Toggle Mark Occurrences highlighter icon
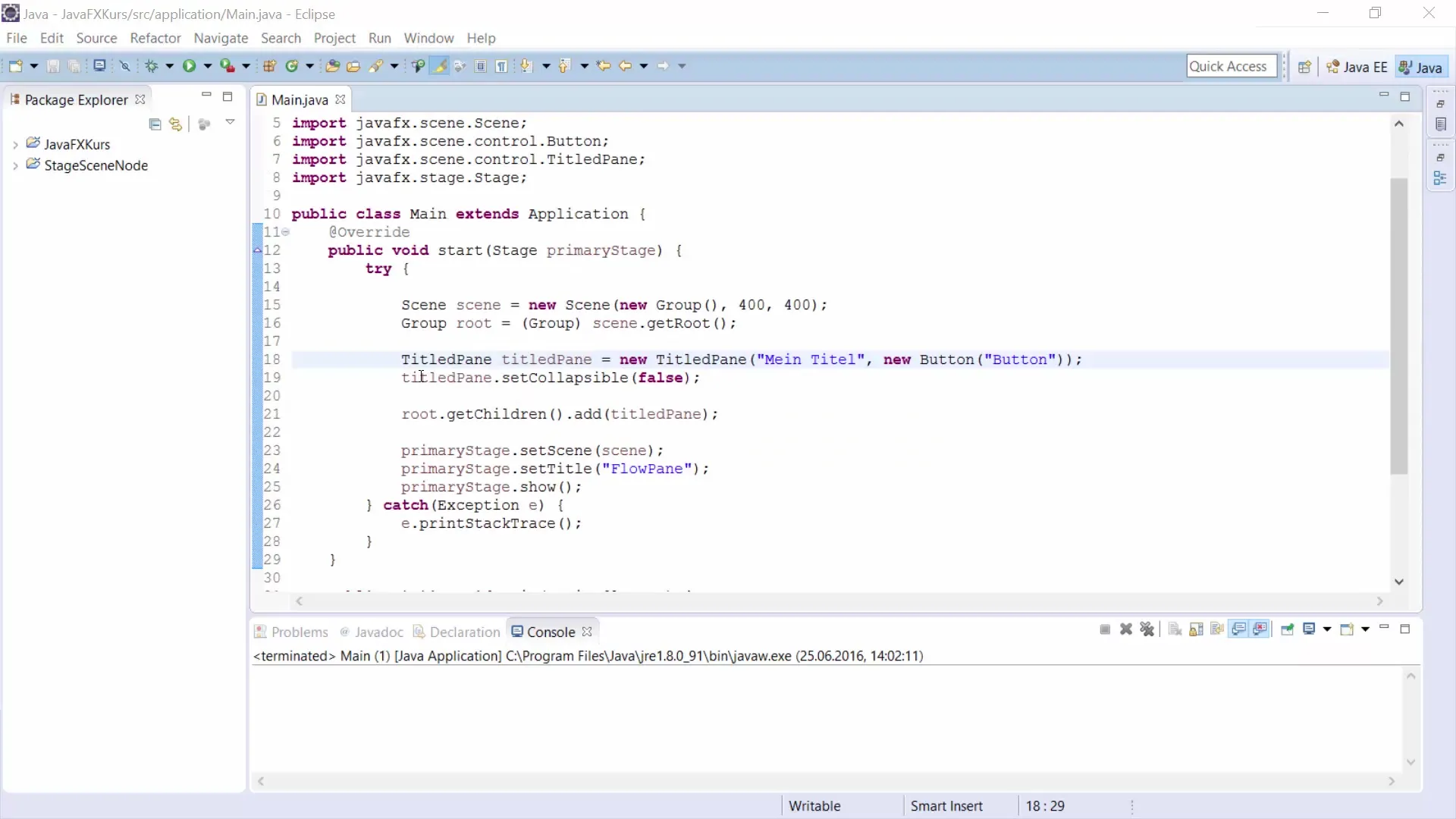Viewport: 1456px width, 819px height. click(x=439, y=66)
